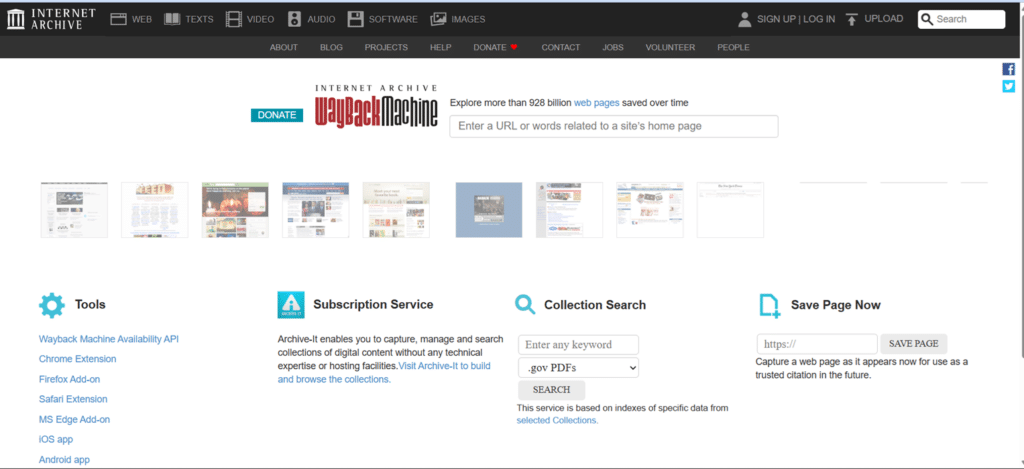Share page via Facebook icon
This screenshot has width=1024, height=469.
pos(1009,69)
